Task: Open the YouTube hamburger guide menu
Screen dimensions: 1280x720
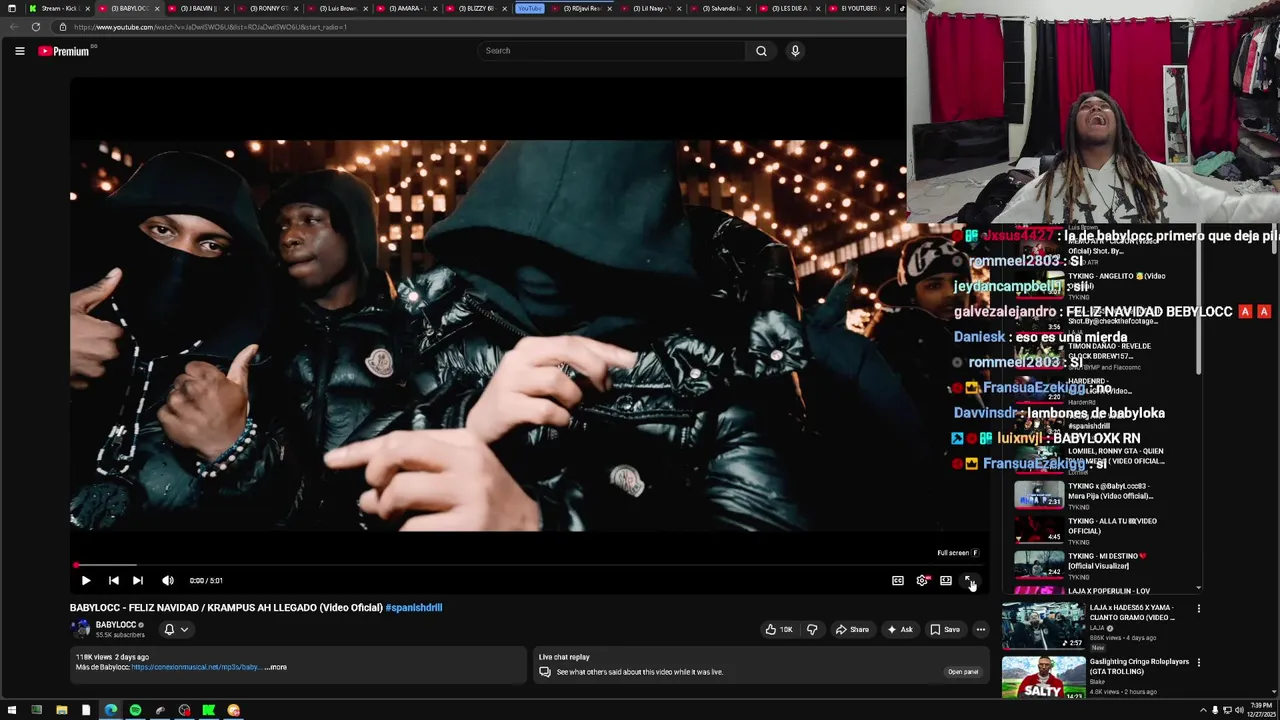Action: tap(19, 51)
